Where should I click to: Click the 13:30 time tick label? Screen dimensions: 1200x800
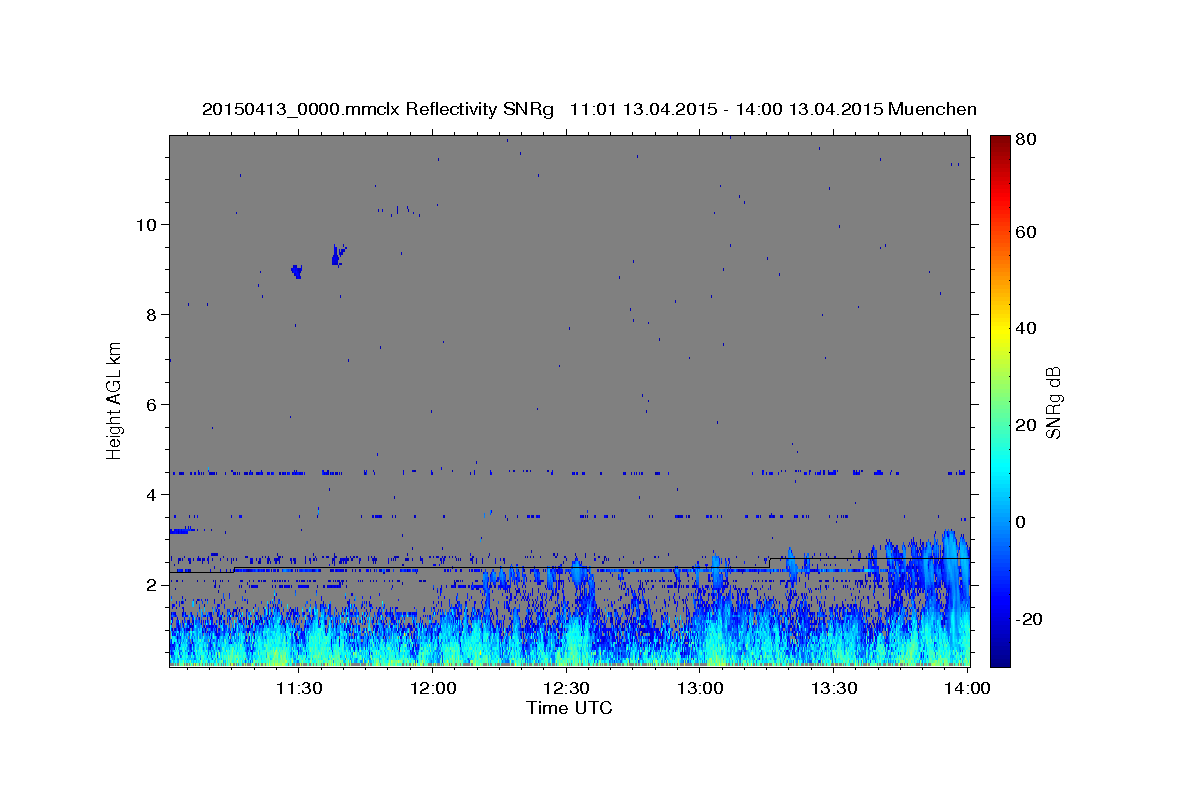[834, 689]
